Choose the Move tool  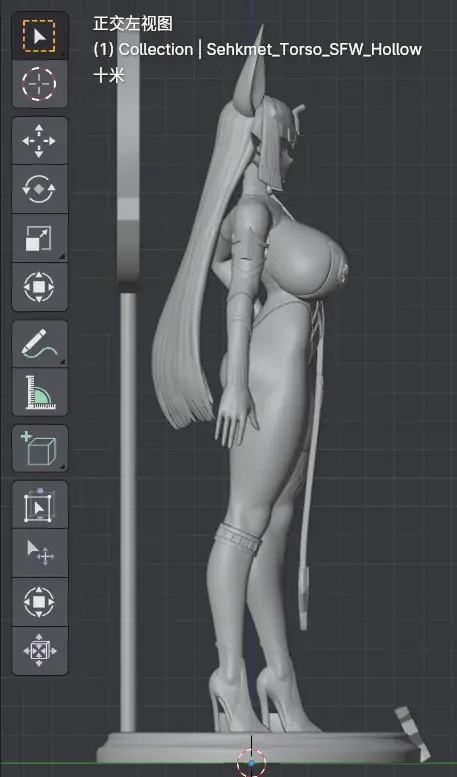(x=39, y=141)
